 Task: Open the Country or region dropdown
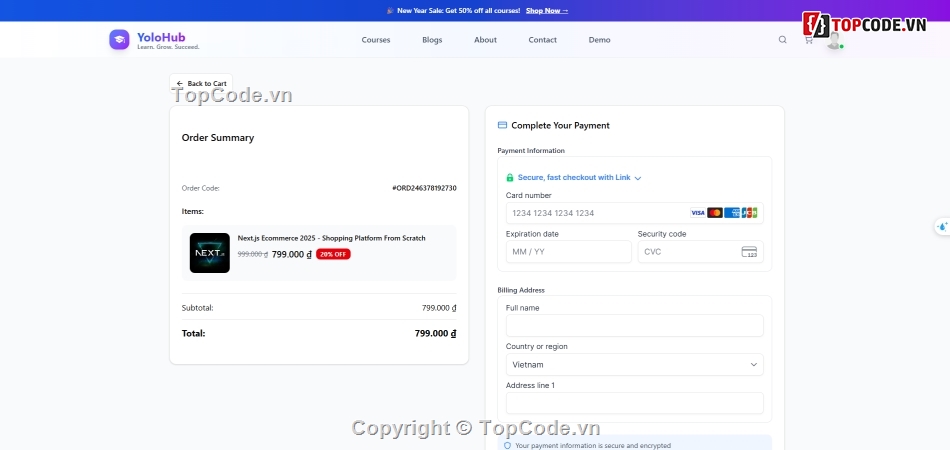click(x=634, y=365)
